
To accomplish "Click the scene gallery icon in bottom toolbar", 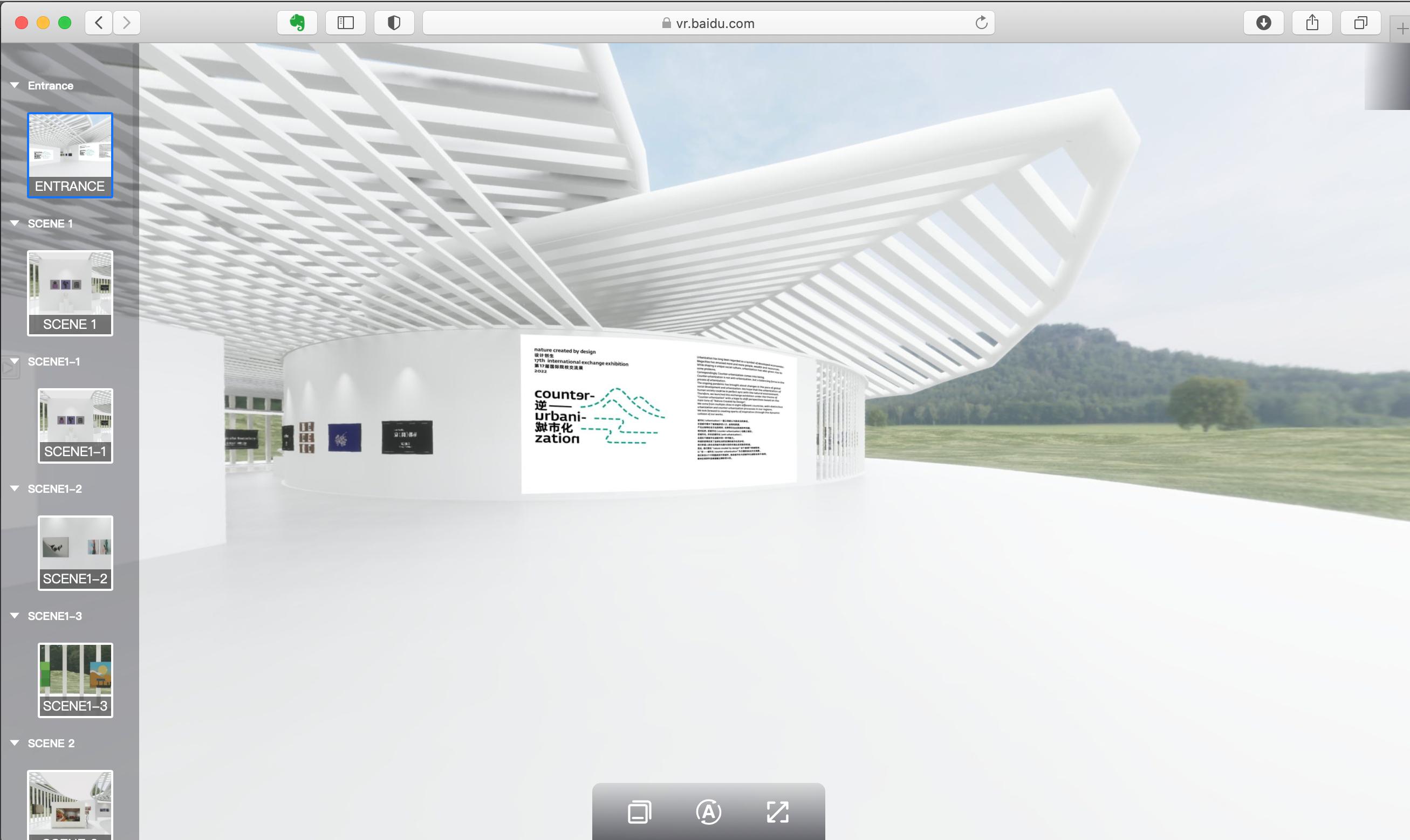I will tap(639, 812).
